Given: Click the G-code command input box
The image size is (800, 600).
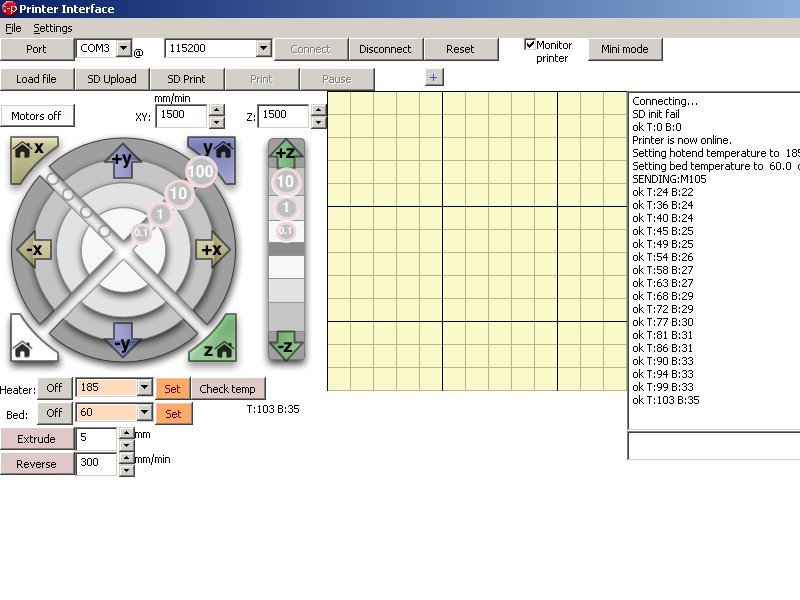Looking at the screenshot, I should 714,446.
